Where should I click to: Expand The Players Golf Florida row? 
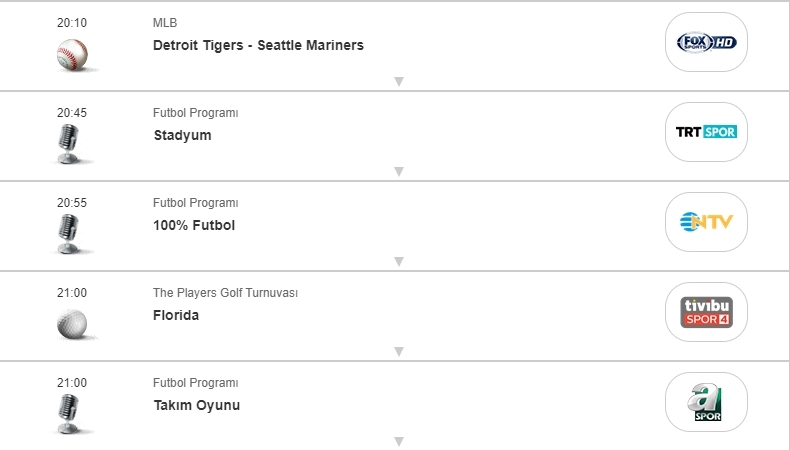398,352
